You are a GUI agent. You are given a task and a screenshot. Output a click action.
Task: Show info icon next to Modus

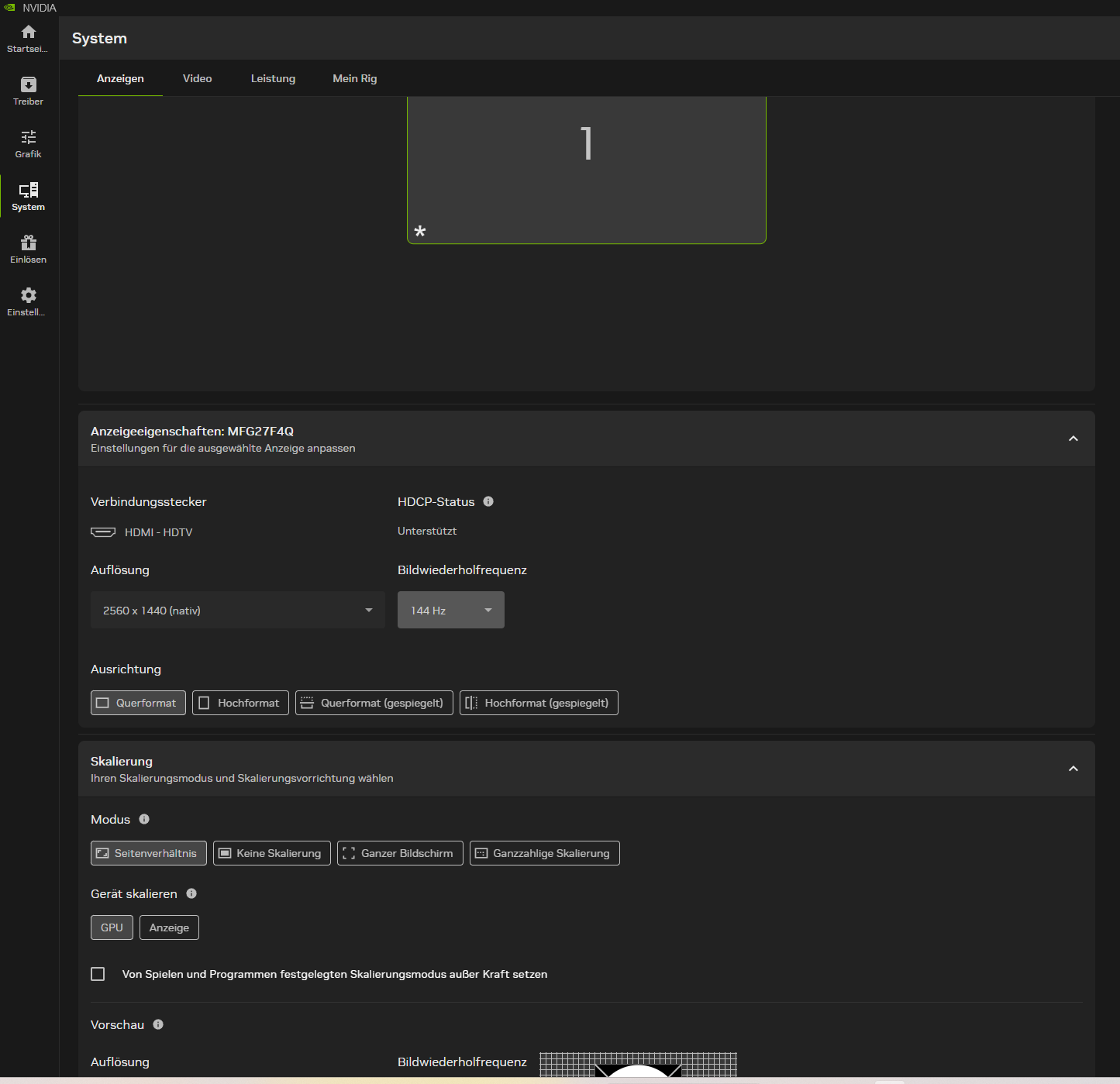(144, 819)
